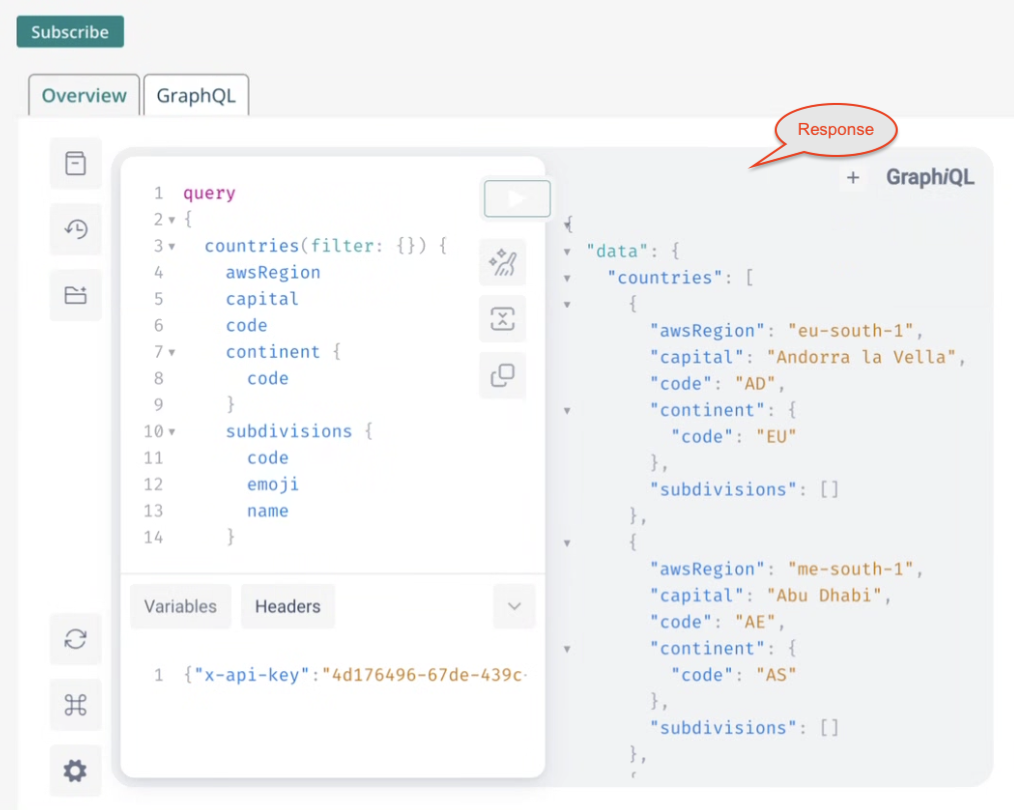The image size is (1014, 810).
Task: Open the GraphiQL explorer folder icon
Action: (76, 295)
